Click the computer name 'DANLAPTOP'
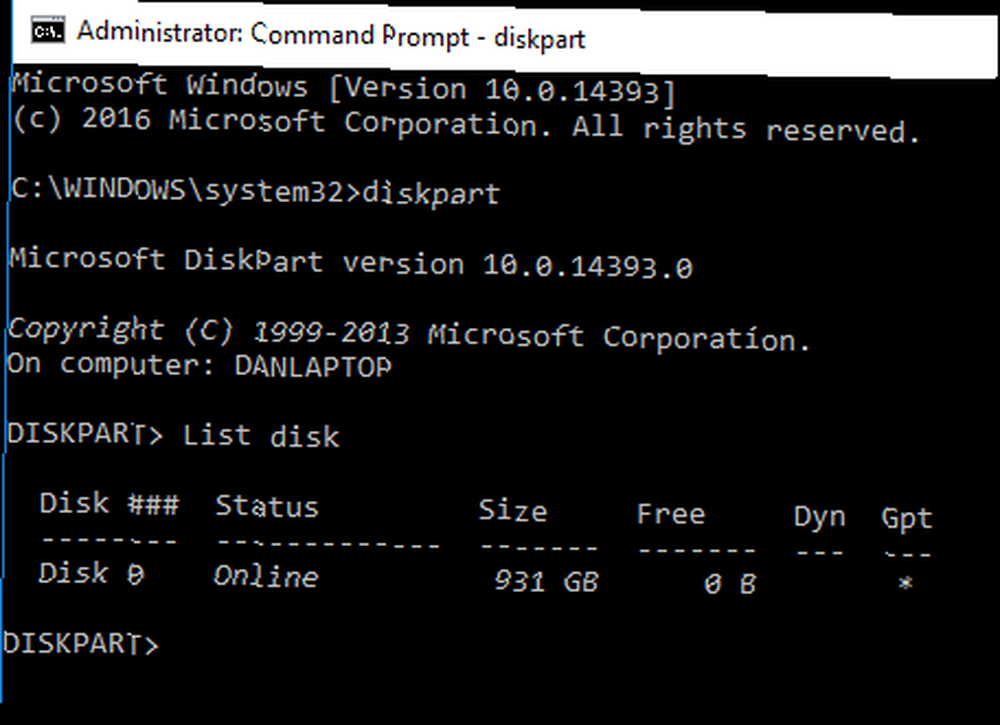The width and height of the screenshot is (1000, 725). tap(312, 366)
